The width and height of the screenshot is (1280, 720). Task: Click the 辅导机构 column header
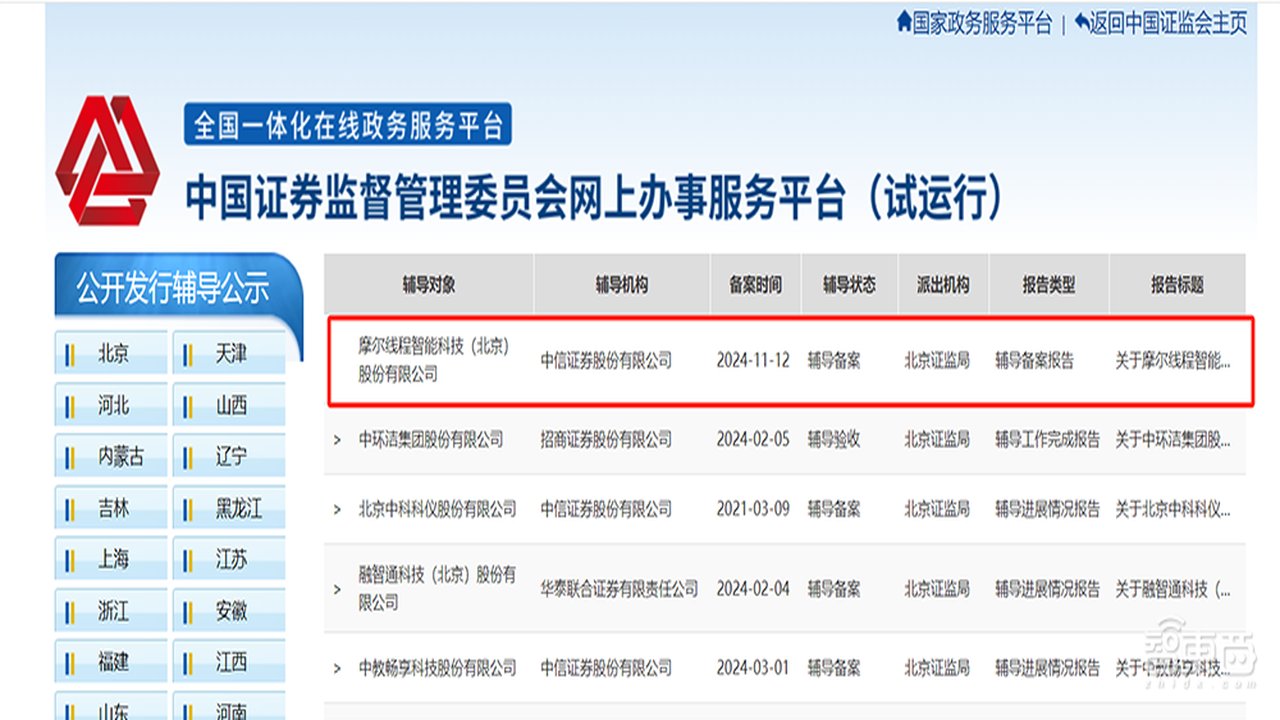[x=622, y=284]
